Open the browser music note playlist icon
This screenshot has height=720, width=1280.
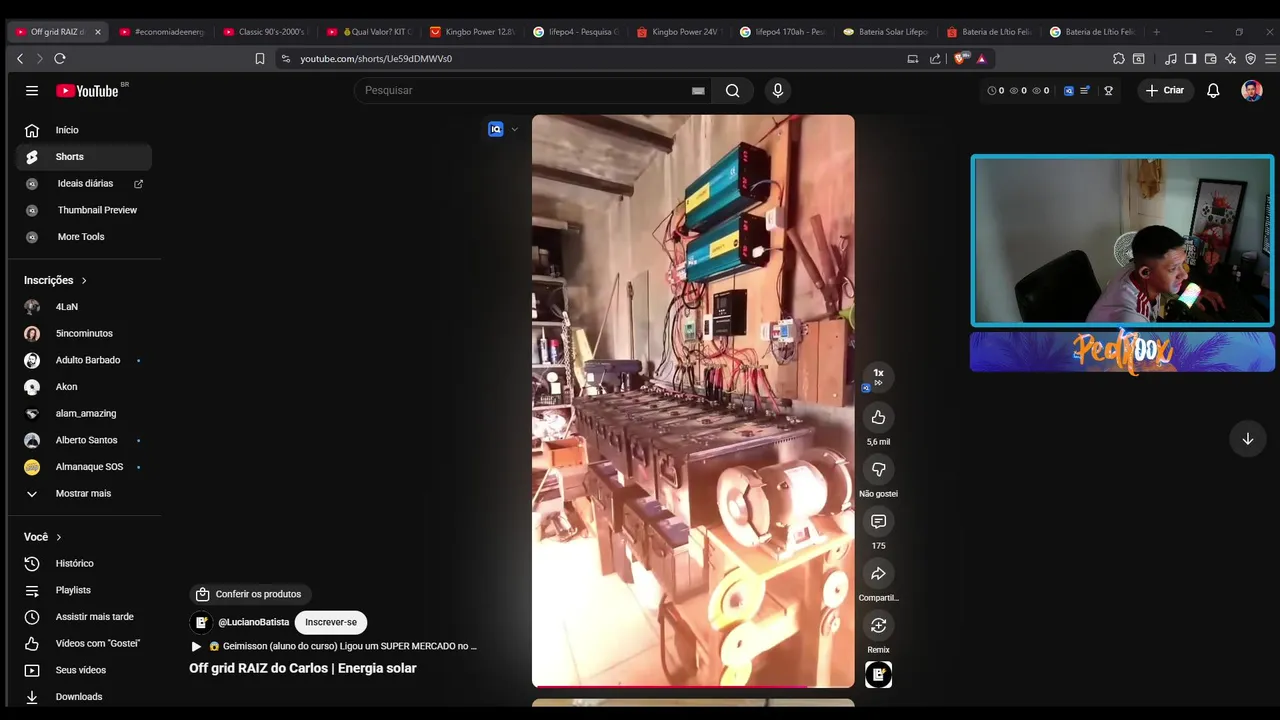tap(1171, 59)
